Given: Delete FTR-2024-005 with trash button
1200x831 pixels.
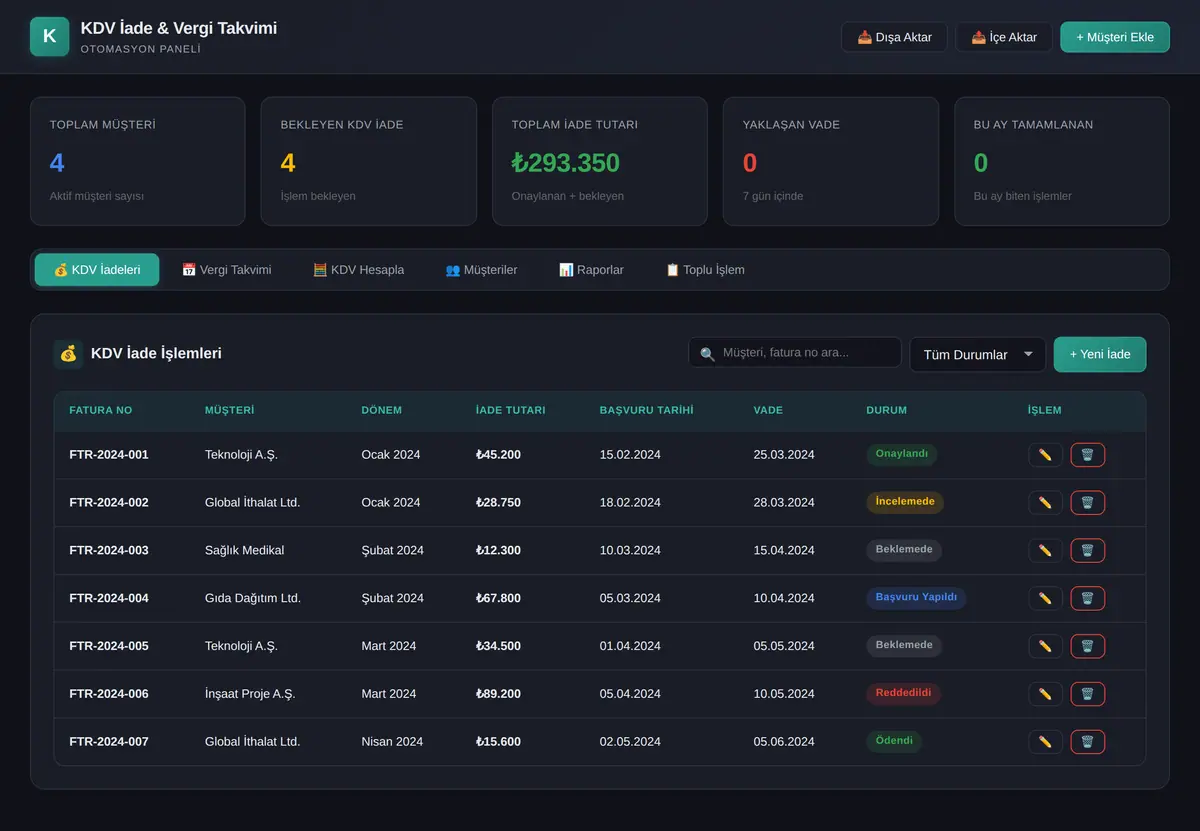Looking at the screenshot, I should click(x=1087, y=646).
